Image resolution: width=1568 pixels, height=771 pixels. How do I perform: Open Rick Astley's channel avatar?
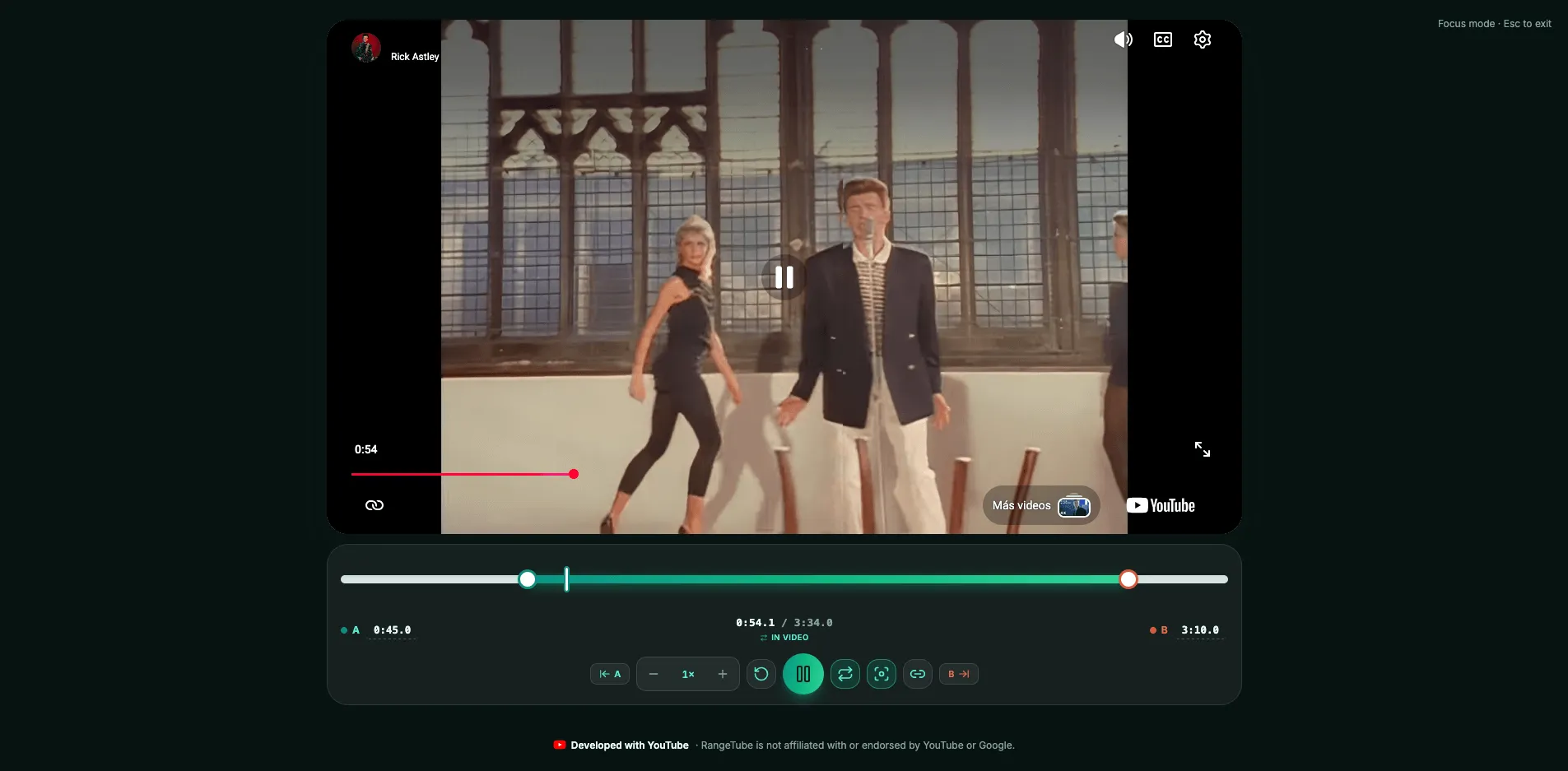[366, 48]
